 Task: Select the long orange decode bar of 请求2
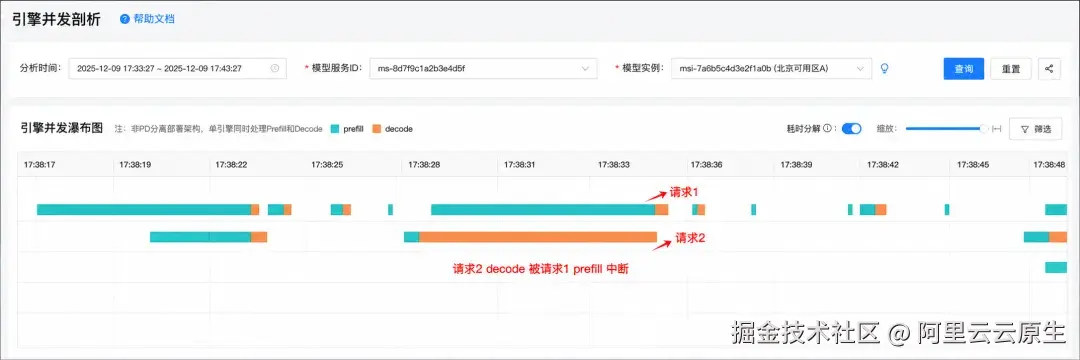pos(537,237)
